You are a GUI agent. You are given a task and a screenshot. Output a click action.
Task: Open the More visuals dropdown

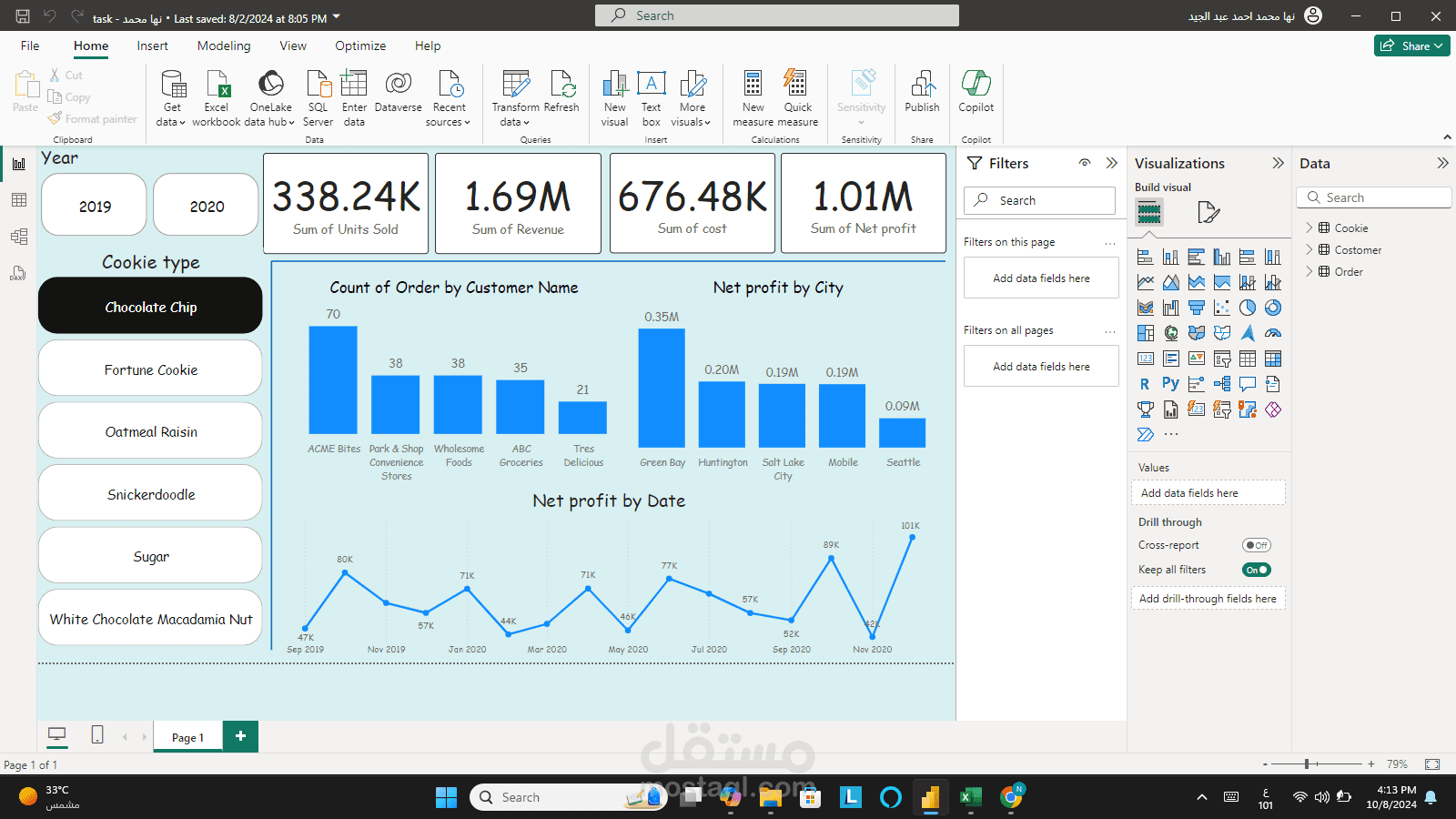(x=692, y=98)
